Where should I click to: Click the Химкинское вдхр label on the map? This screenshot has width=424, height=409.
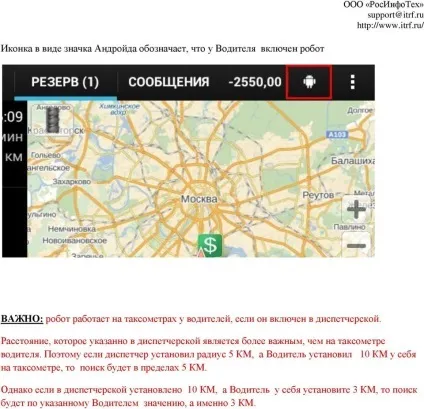[119, 109]
